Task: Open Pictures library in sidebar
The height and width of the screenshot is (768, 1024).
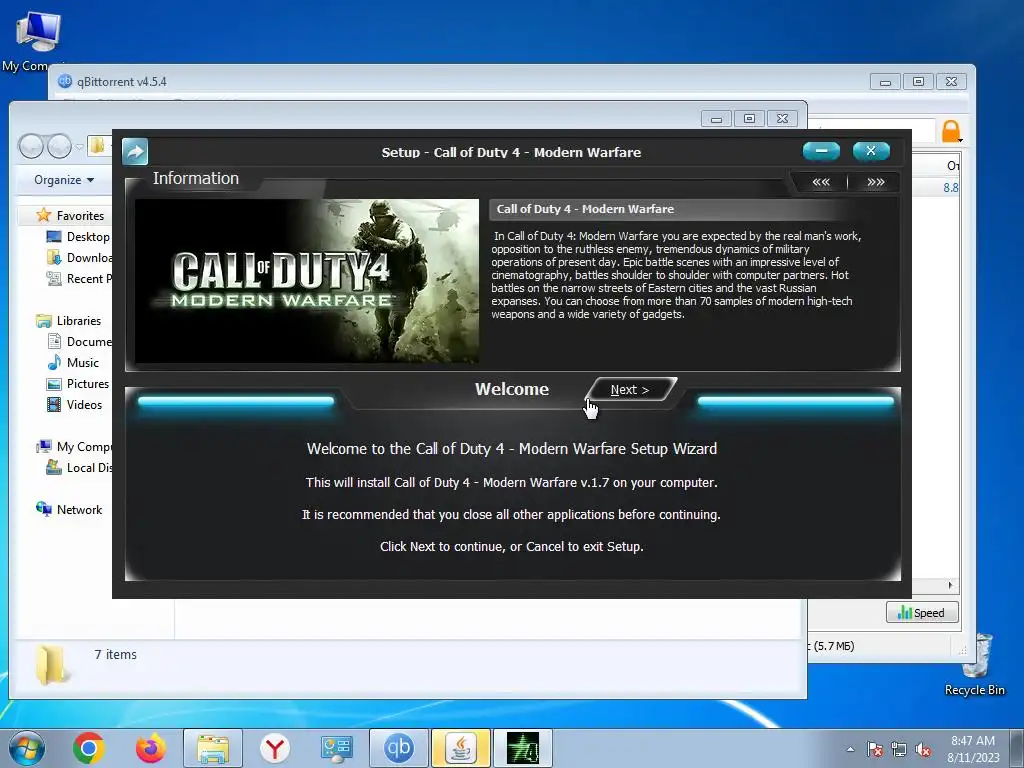Action: tap(78, 383)
